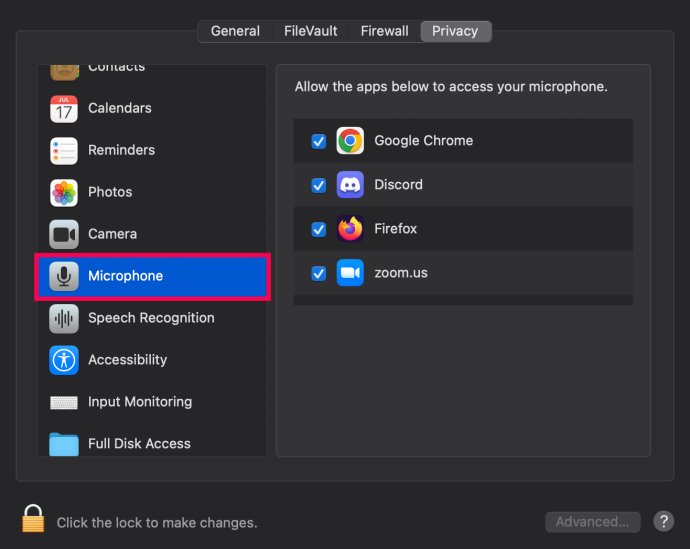The width and height of the screenshot is (690, 549).
Task: Click the Full Disk Access folder icon
Action: point(64,444)
